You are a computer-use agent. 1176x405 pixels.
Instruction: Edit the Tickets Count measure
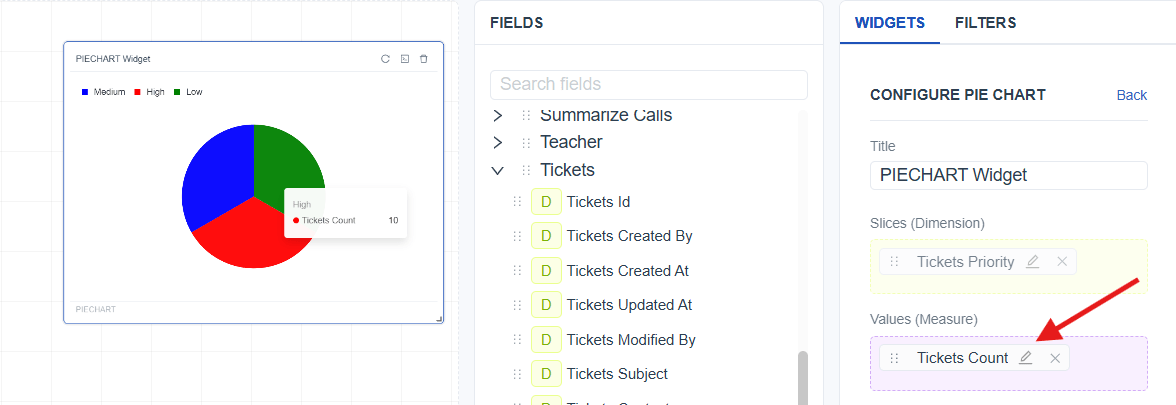click(1025, 358)
